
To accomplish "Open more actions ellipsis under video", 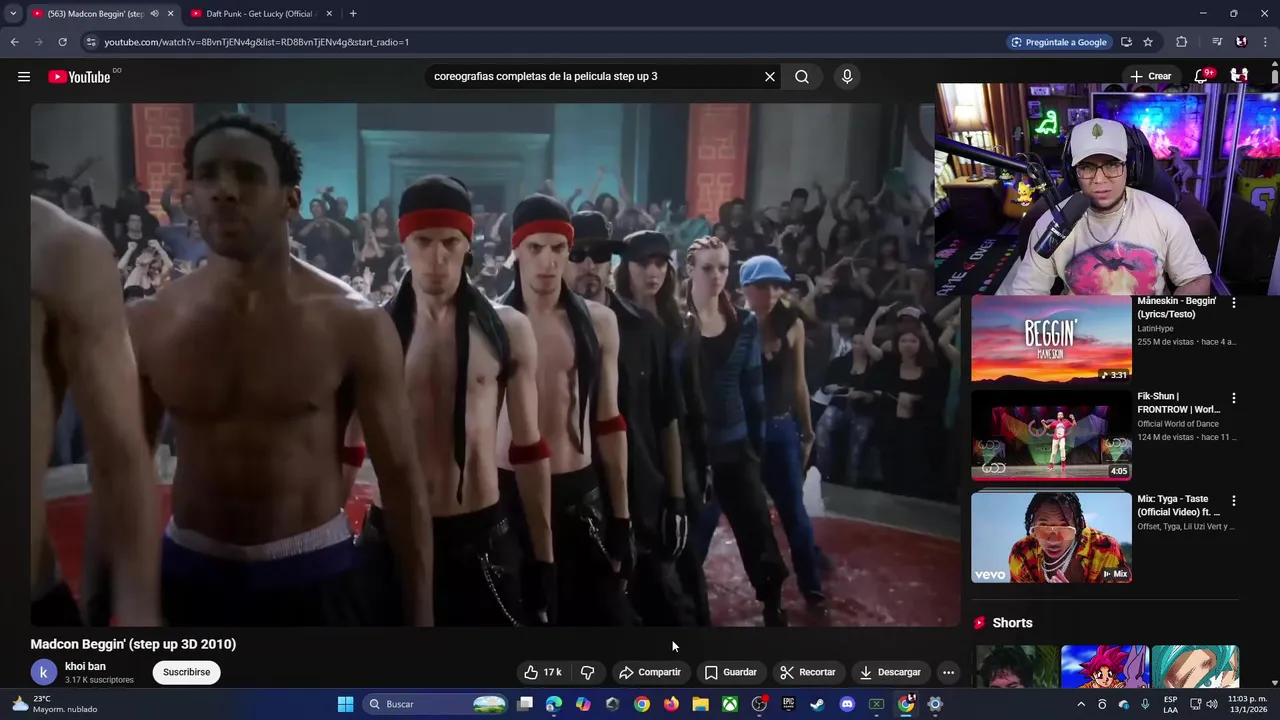I will (x=948, y=672).
